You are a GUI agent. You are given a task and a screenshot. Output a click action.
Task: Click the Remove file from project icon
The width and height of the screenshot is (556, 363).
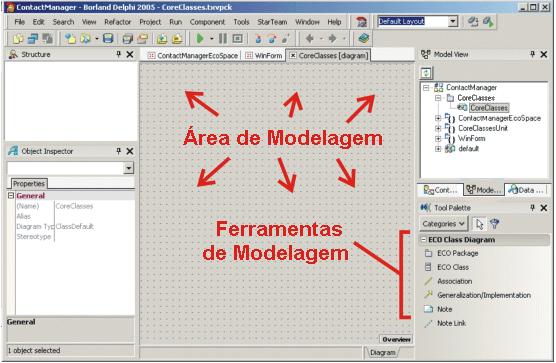[x=177, y=38]
